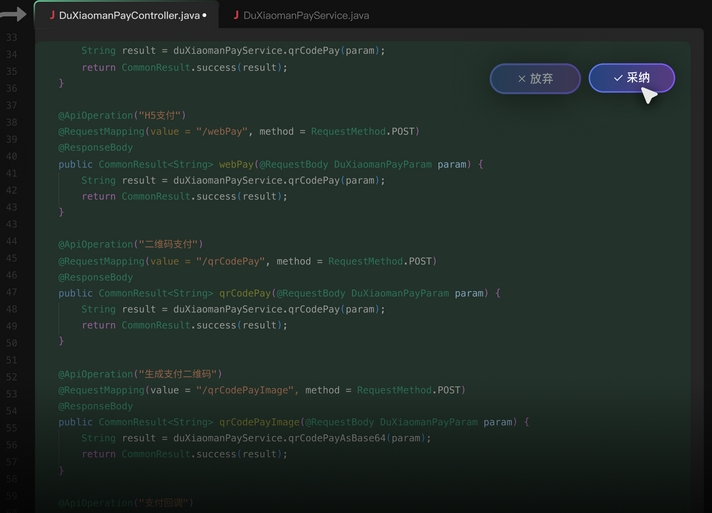The image size is (712, 513).
Task: Click the Java icon on DuXiaomanPayController tab
Action: click(x=52, y=16)
